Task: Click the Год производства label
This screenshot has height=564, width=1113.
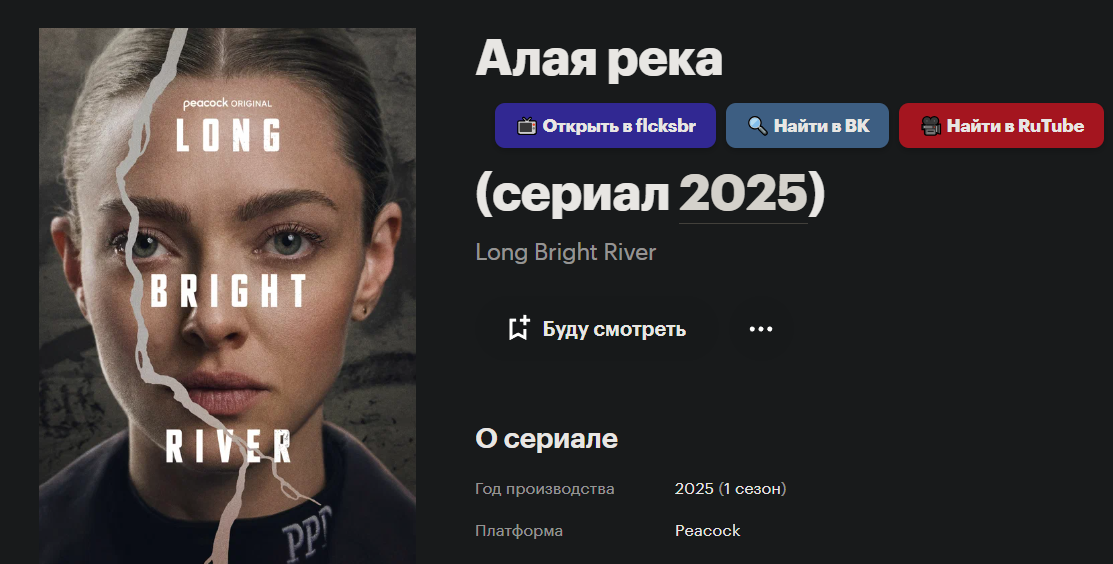Action: [x=544, y=490]
